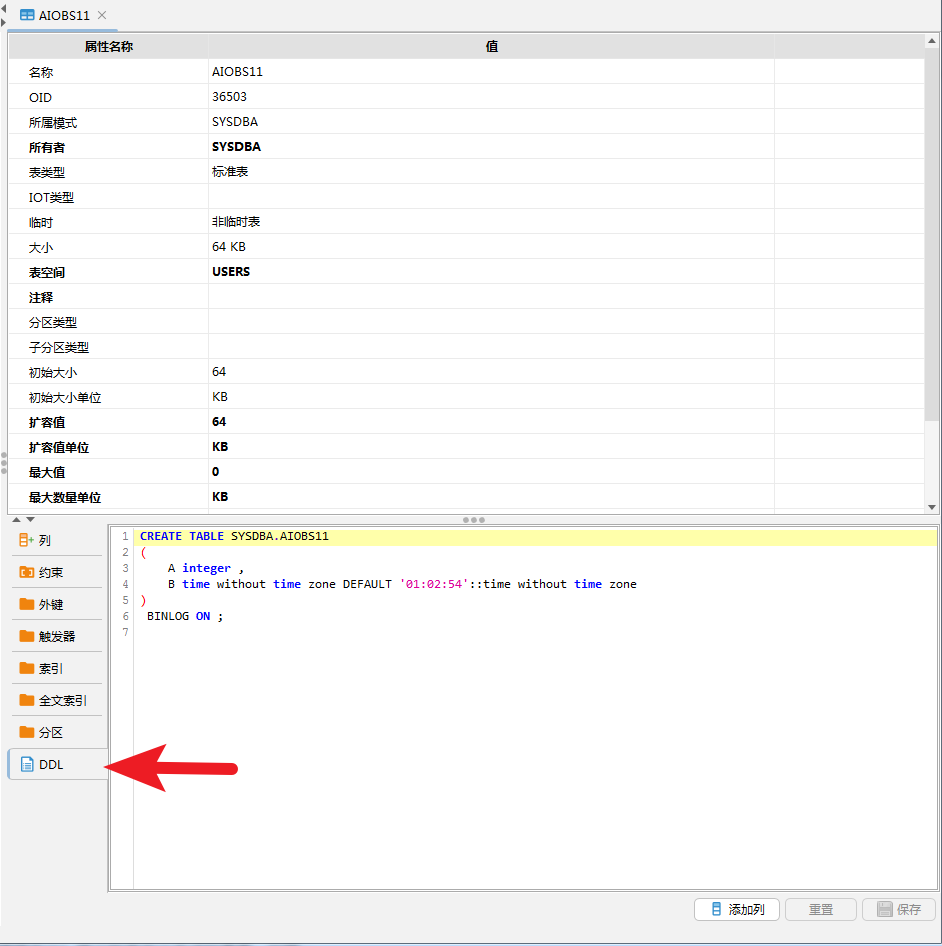Collapse the left panel with left arrow
The height and width of the screenshot is (946, 942).
pos(4,8)
